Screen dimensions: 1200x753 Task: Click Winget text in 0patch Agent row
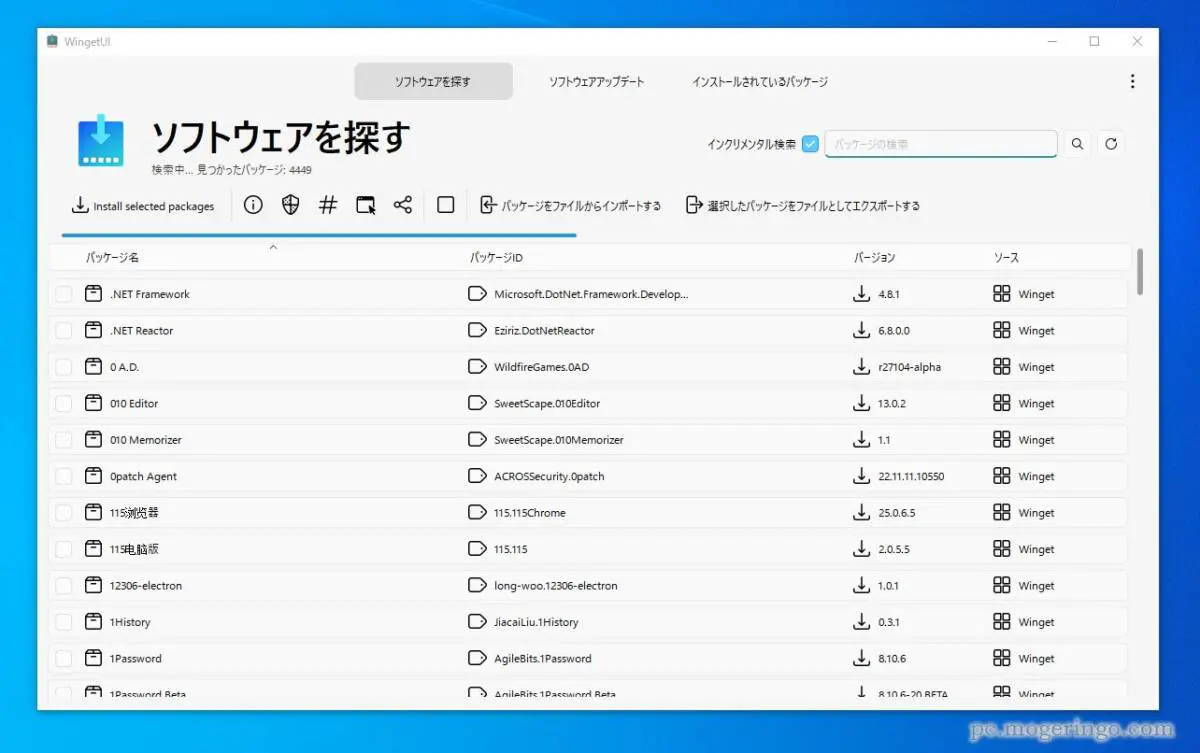pyautogui.click(x=1036, y=476)
